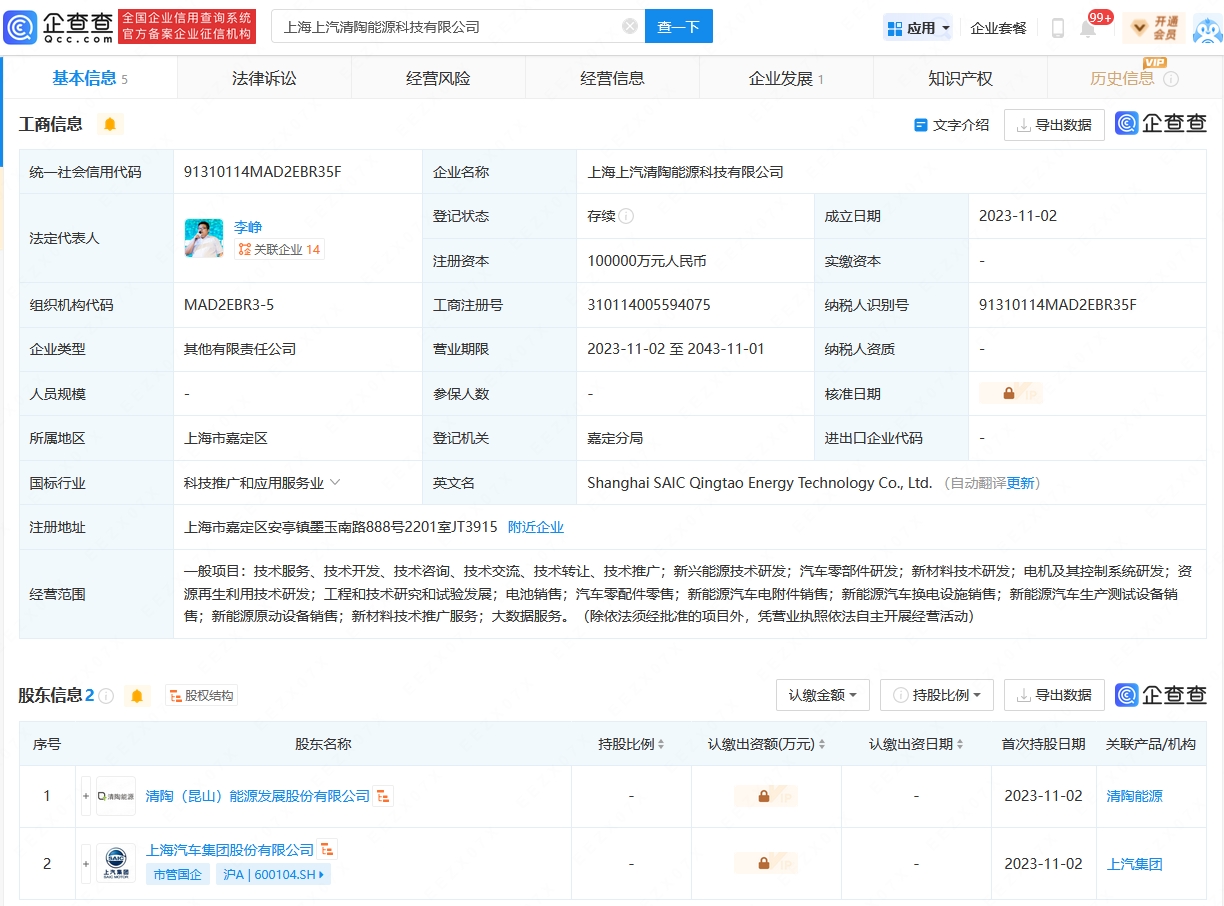1224x906 pixels.
Task: Click the alert bell icon beside 工商信息
Action: tap(110, 124)
